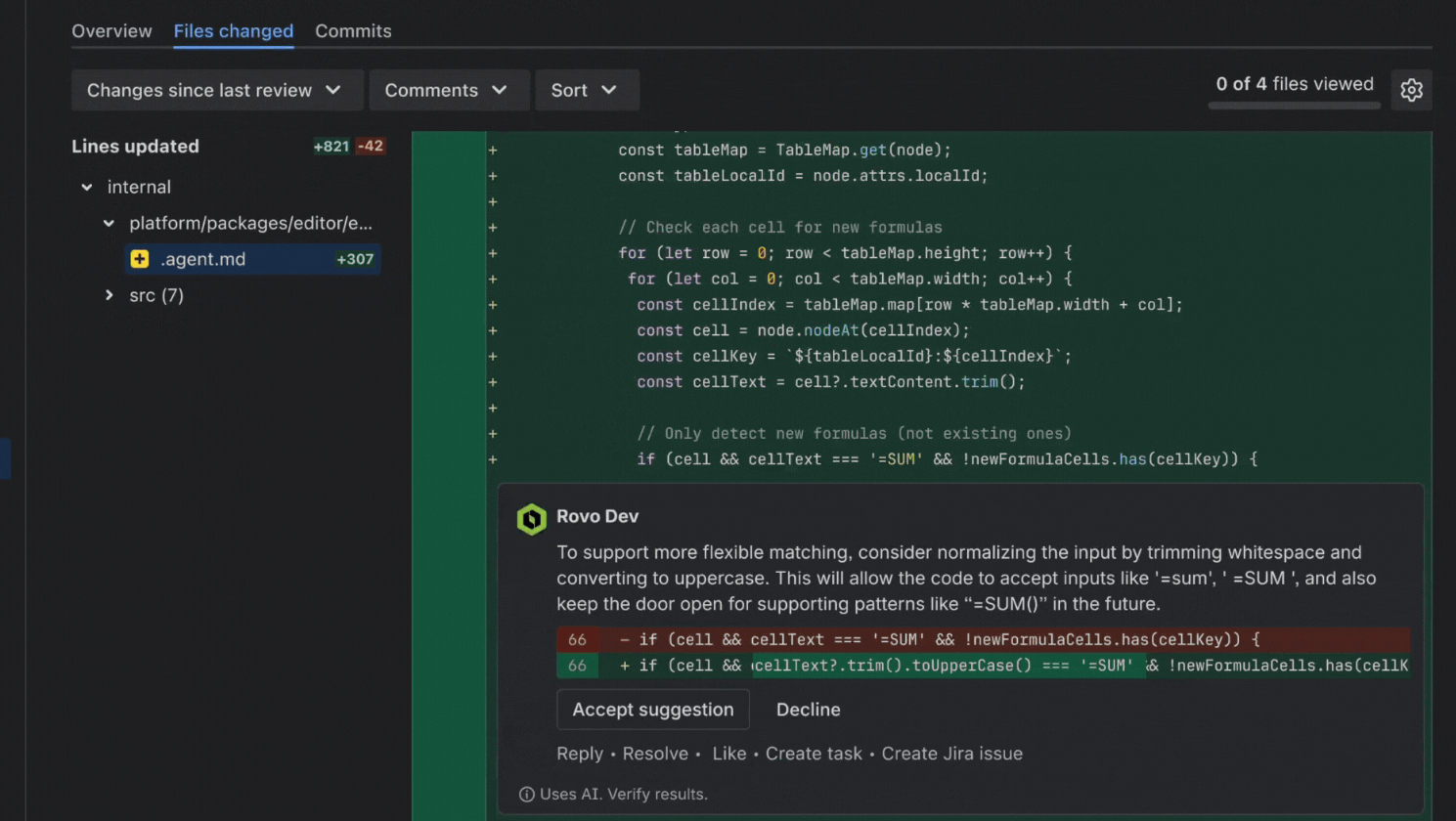Open the Comments filter dropdown

pyautogui.click(x=448, y=90)
